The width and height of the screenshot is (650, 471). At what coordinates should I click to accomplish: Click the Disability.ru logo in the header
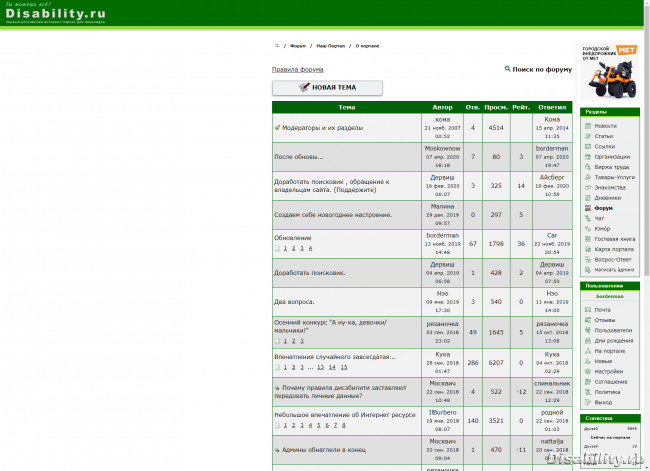[x=56, y=14]
